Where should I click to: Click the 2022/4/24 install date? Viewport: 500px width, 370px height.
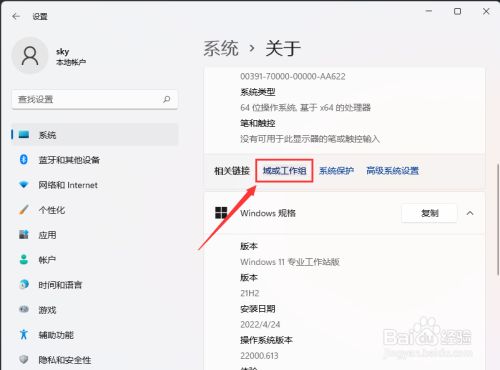coord(260,324)
